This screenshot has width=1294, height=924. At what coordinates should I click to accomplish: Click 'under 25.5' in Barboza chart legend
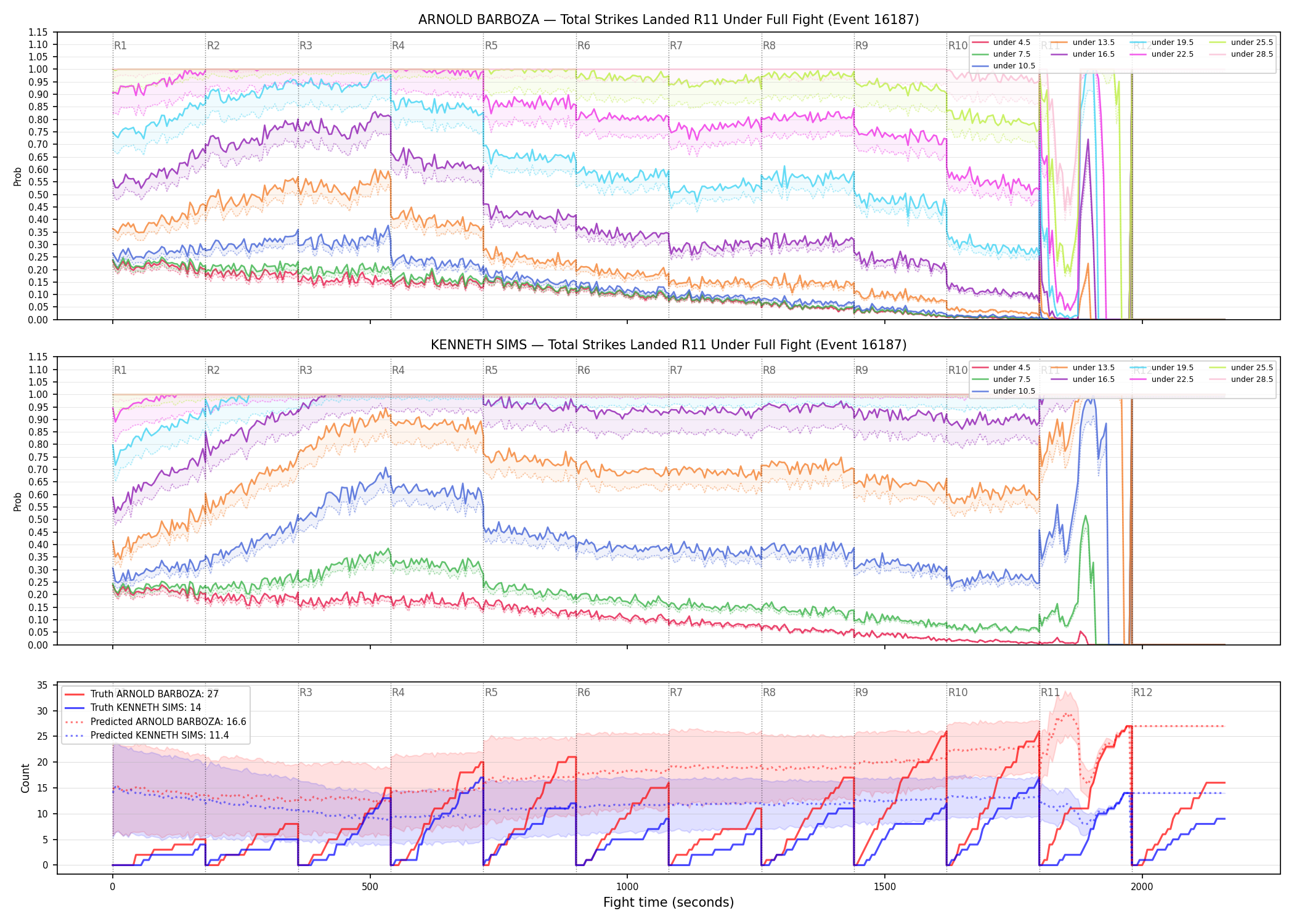(x=1251, y=43)
